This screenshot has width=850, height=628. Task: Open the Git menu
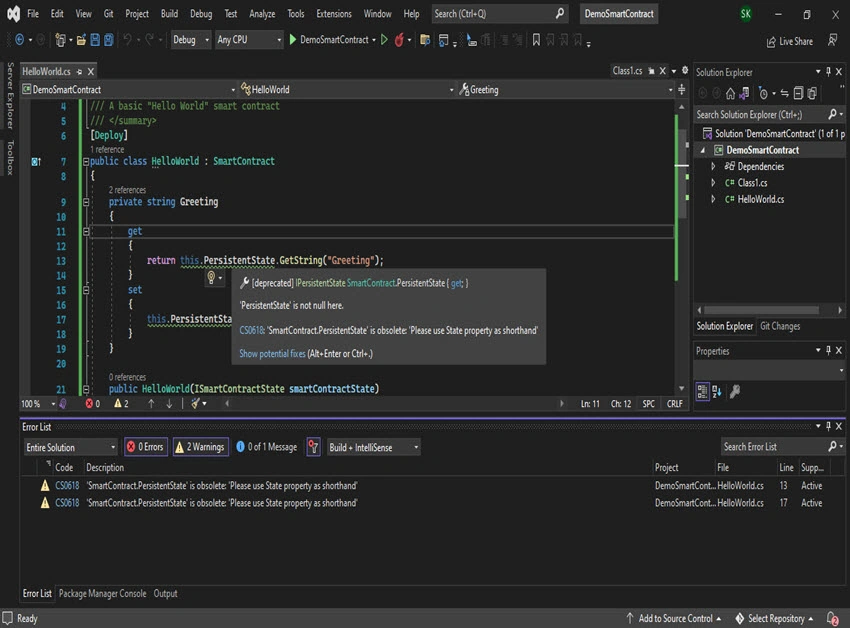[108, 14]
